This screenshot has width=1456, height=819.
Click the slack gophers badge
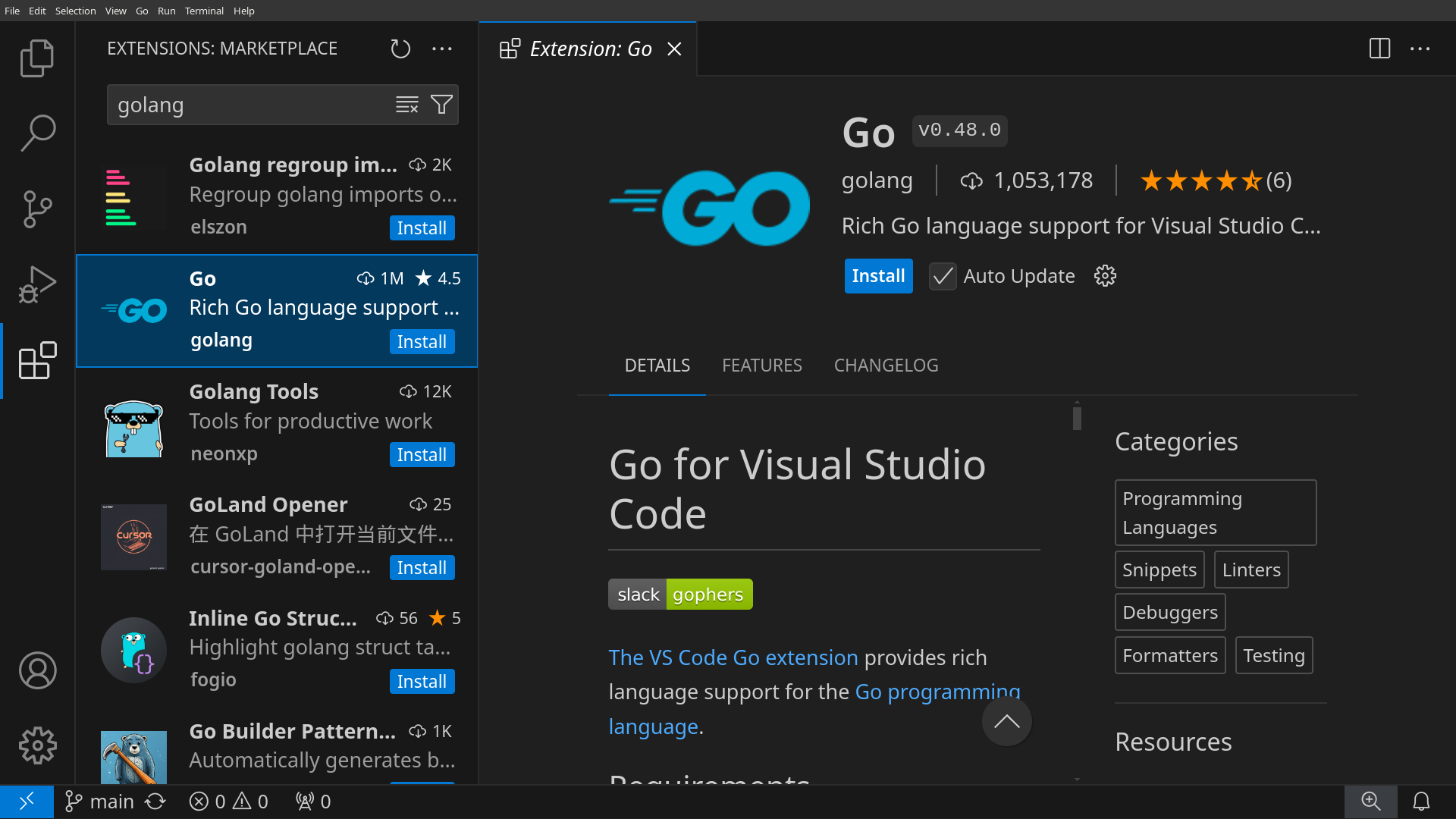(x=680, y=595)
